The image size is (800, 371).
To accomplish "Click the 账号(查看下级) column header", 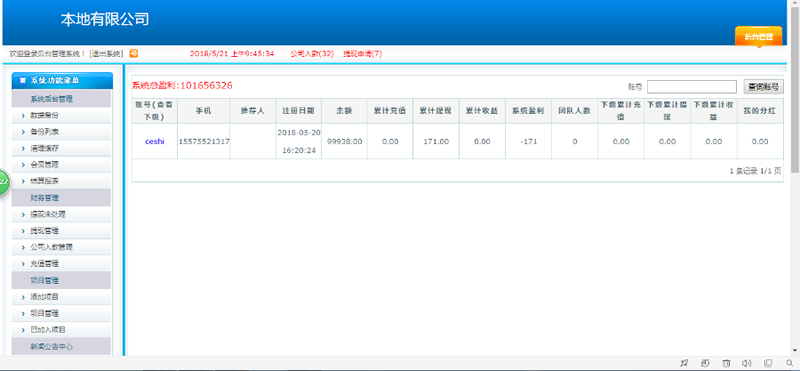I will tap(155, 110).
